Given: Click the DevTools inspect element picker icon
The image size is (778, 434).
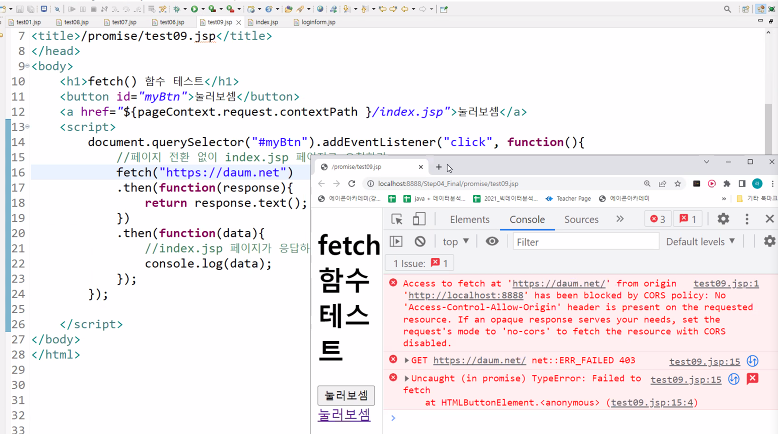Looking at the screenshot, I should [396, 219].
